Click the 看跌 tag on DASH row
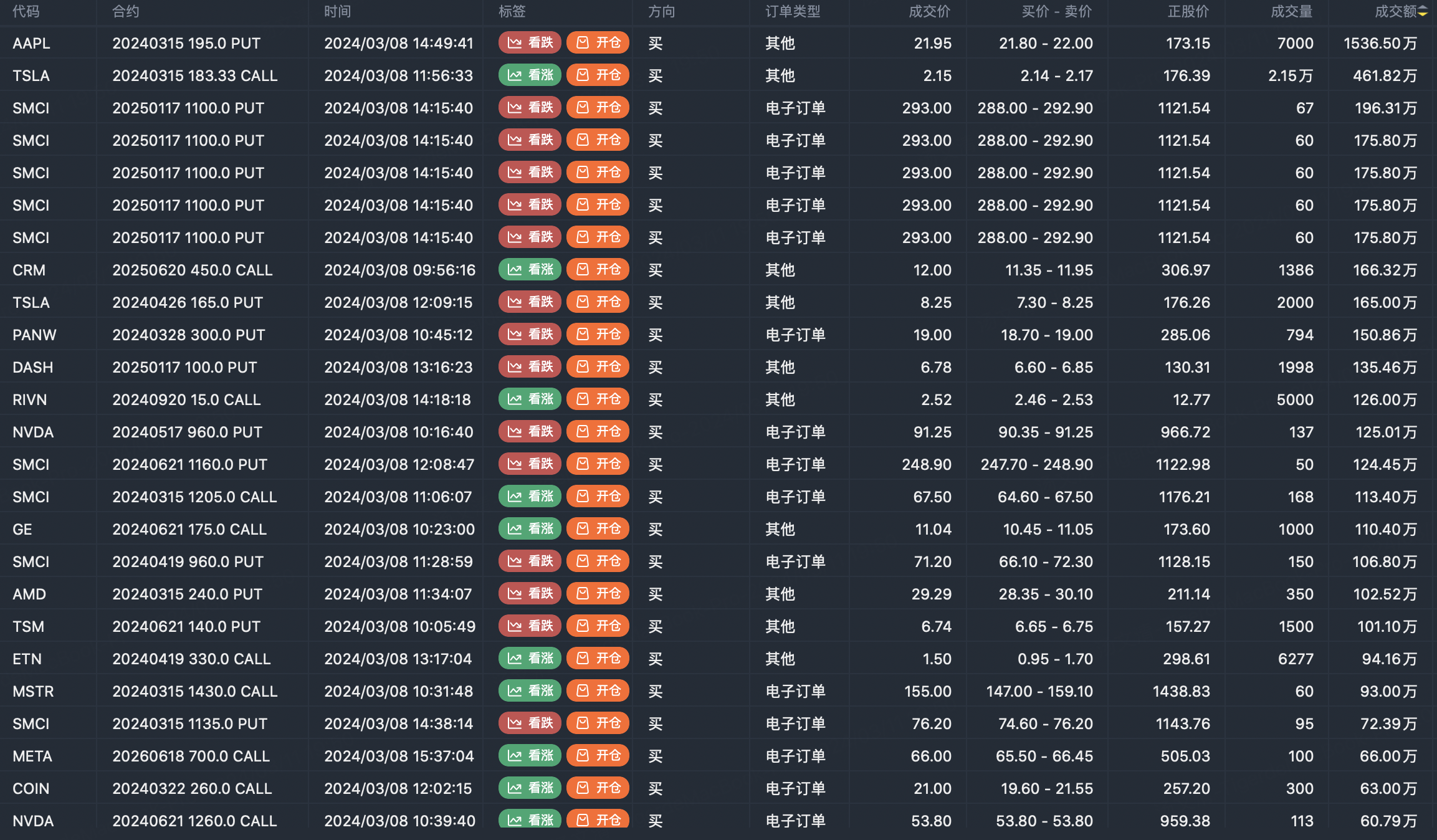1437x840 pixels. [530, 367]
